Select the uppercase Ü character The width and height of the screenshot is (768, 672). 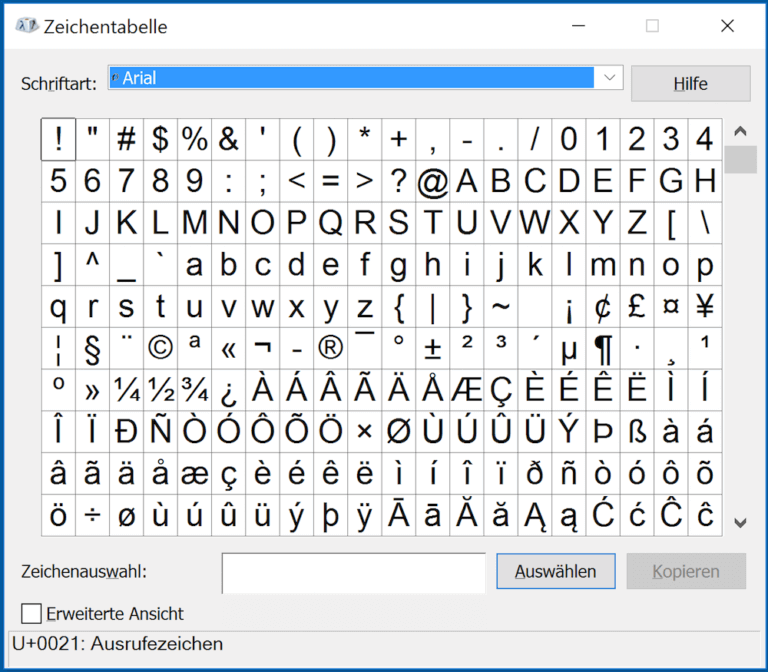click(535, 432)
